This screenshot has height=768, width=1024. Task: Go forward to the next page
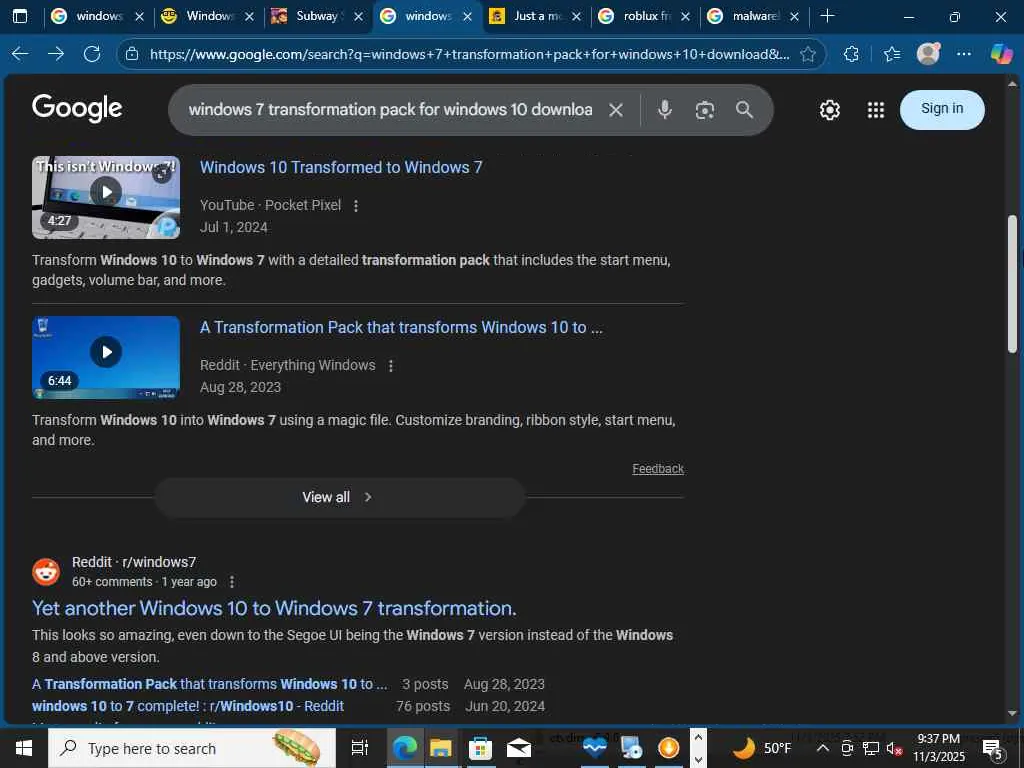click(x=56, y=54)
